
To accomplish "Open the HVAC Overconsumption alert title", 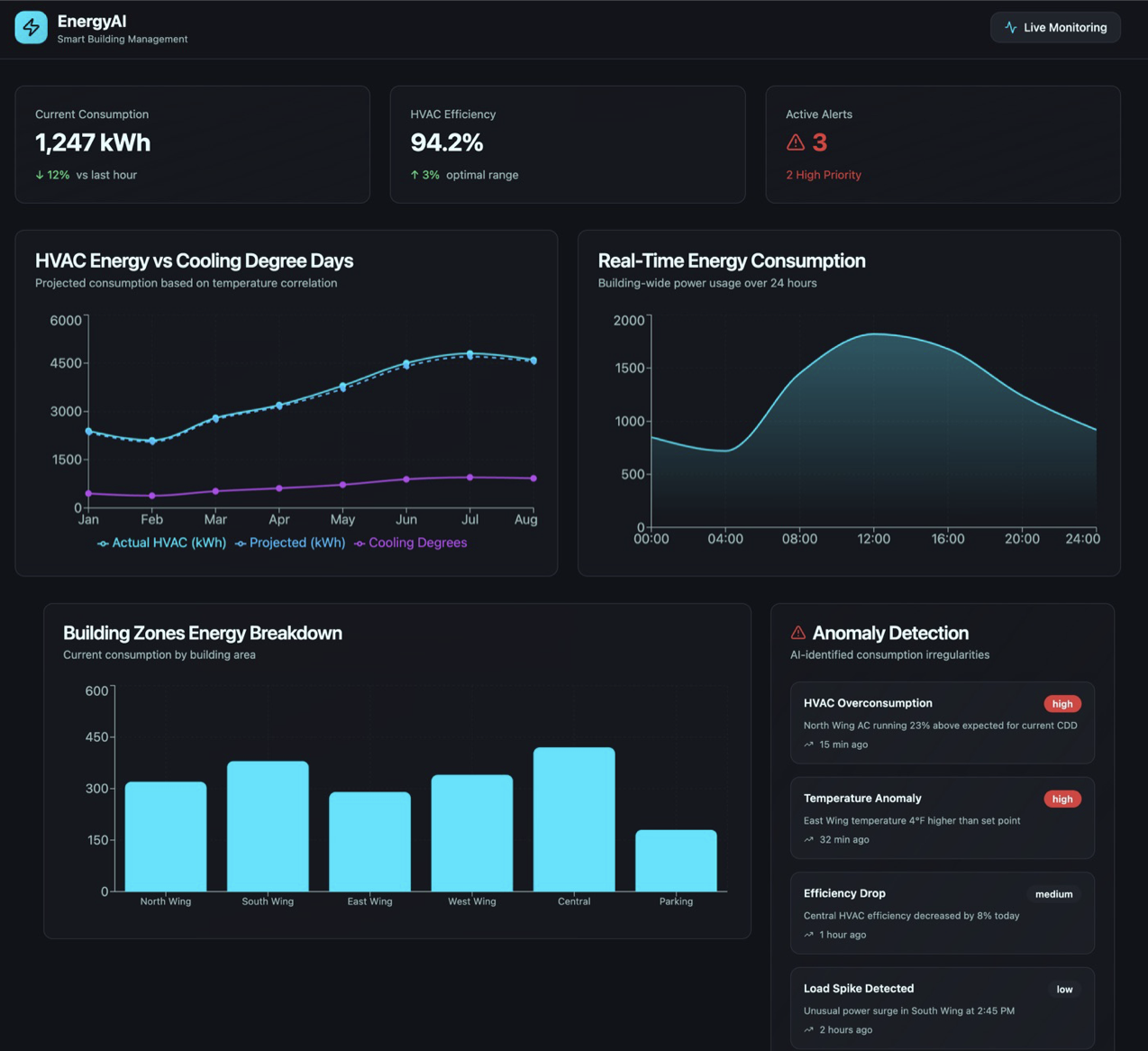I will click(868, 703).
